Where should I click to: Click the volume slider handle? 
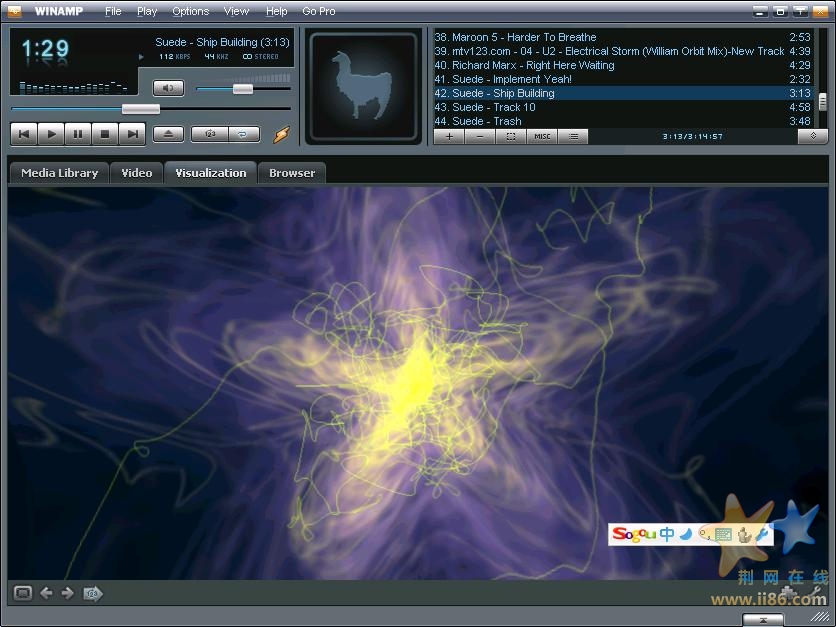tap(243, 89)
